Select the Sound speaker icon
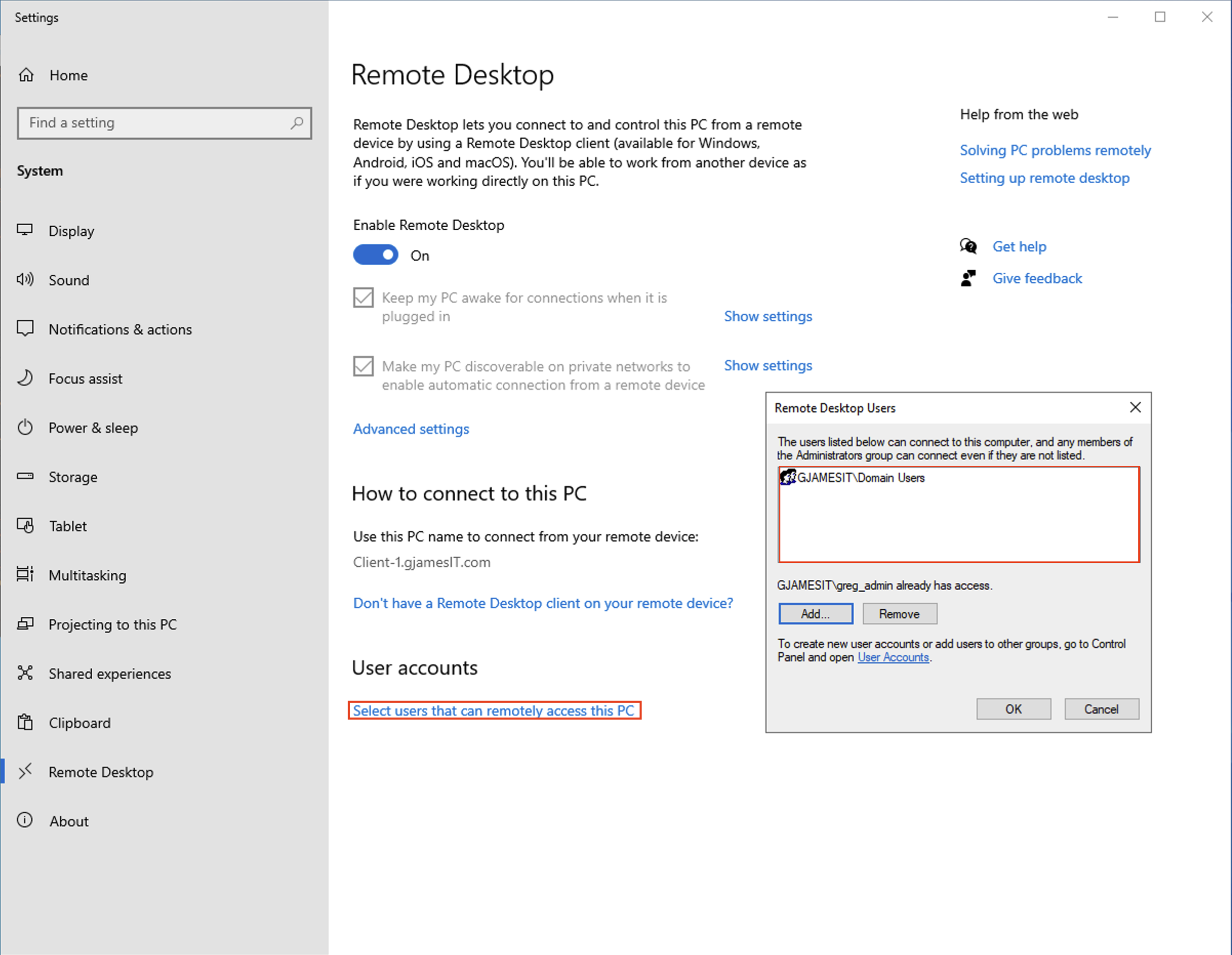 point(26,279)
